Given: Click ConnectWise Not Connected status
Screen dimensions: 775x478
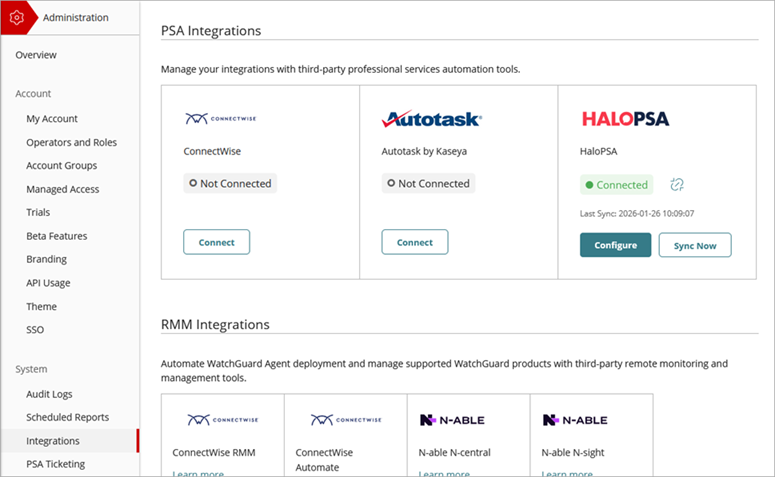Looking at the screenshot, I should (x=230, y=183).
